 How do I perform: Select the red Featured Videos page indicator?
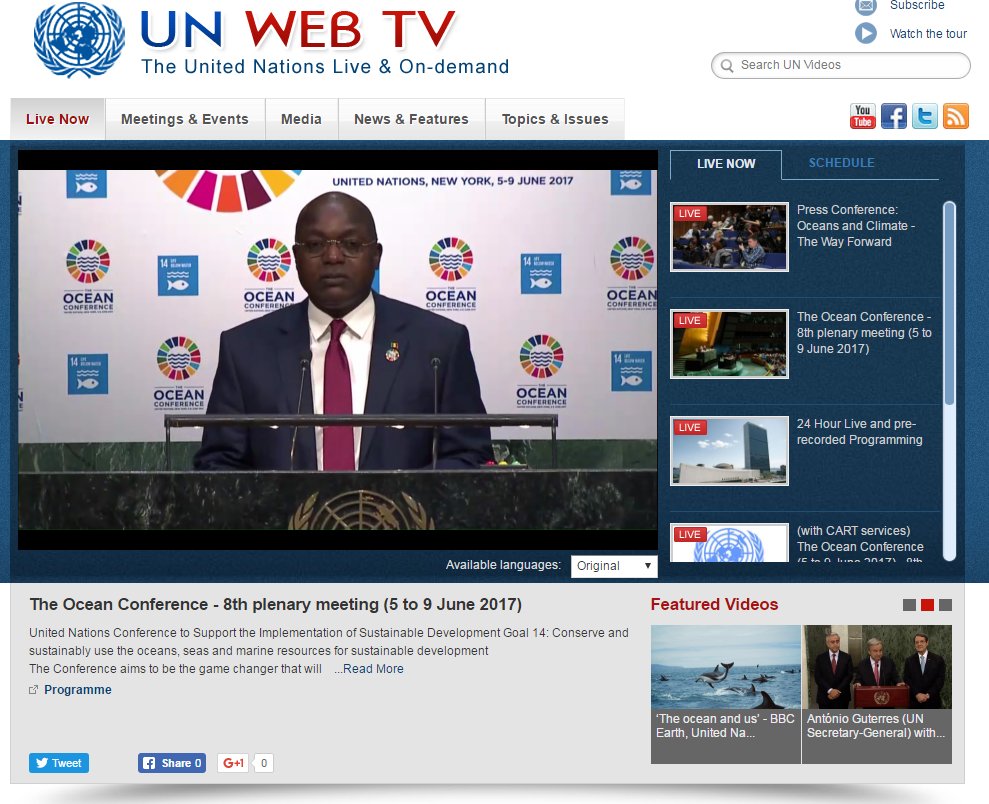tap(927, 605)
